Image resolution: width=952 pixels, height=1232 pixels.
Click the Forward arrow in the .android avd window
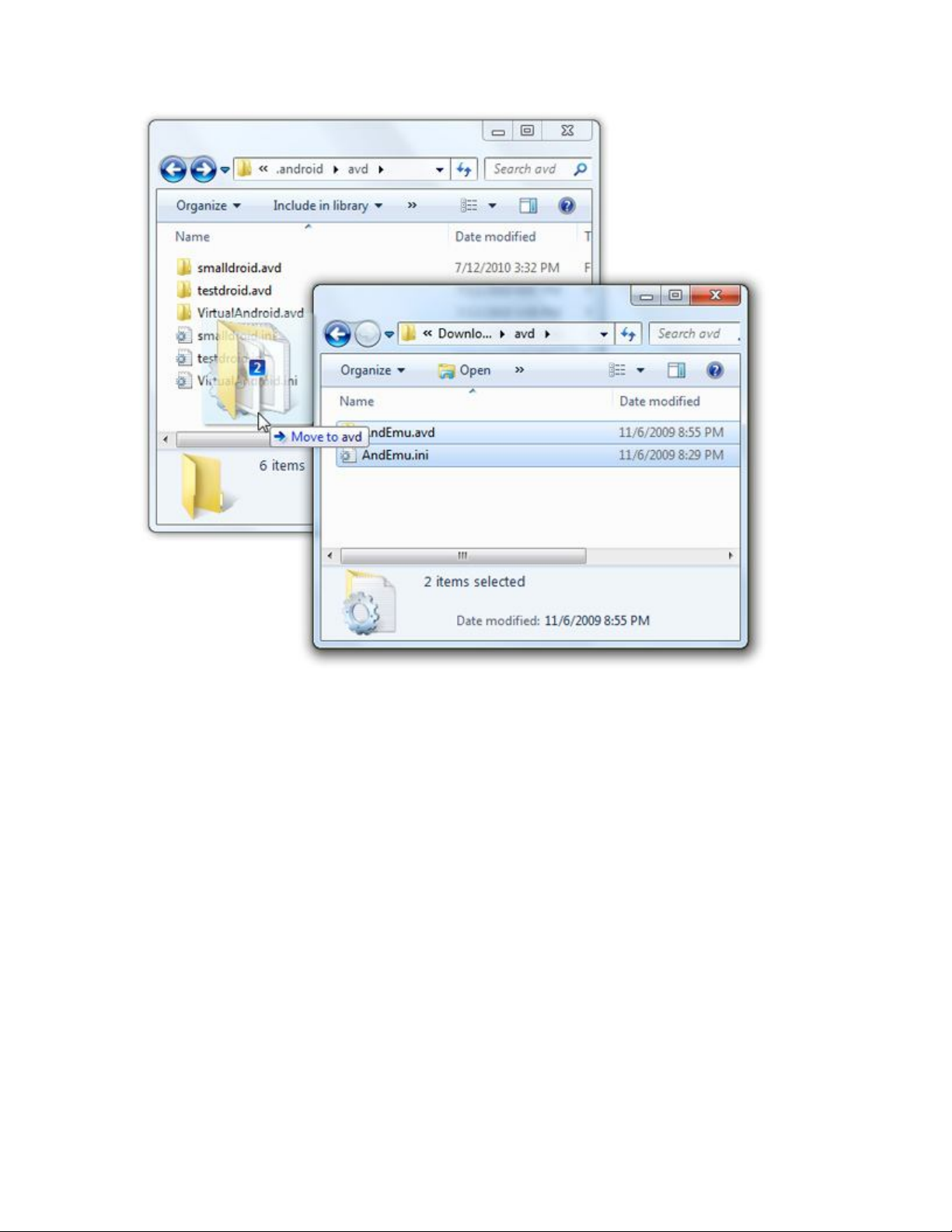tap(203, 169)
